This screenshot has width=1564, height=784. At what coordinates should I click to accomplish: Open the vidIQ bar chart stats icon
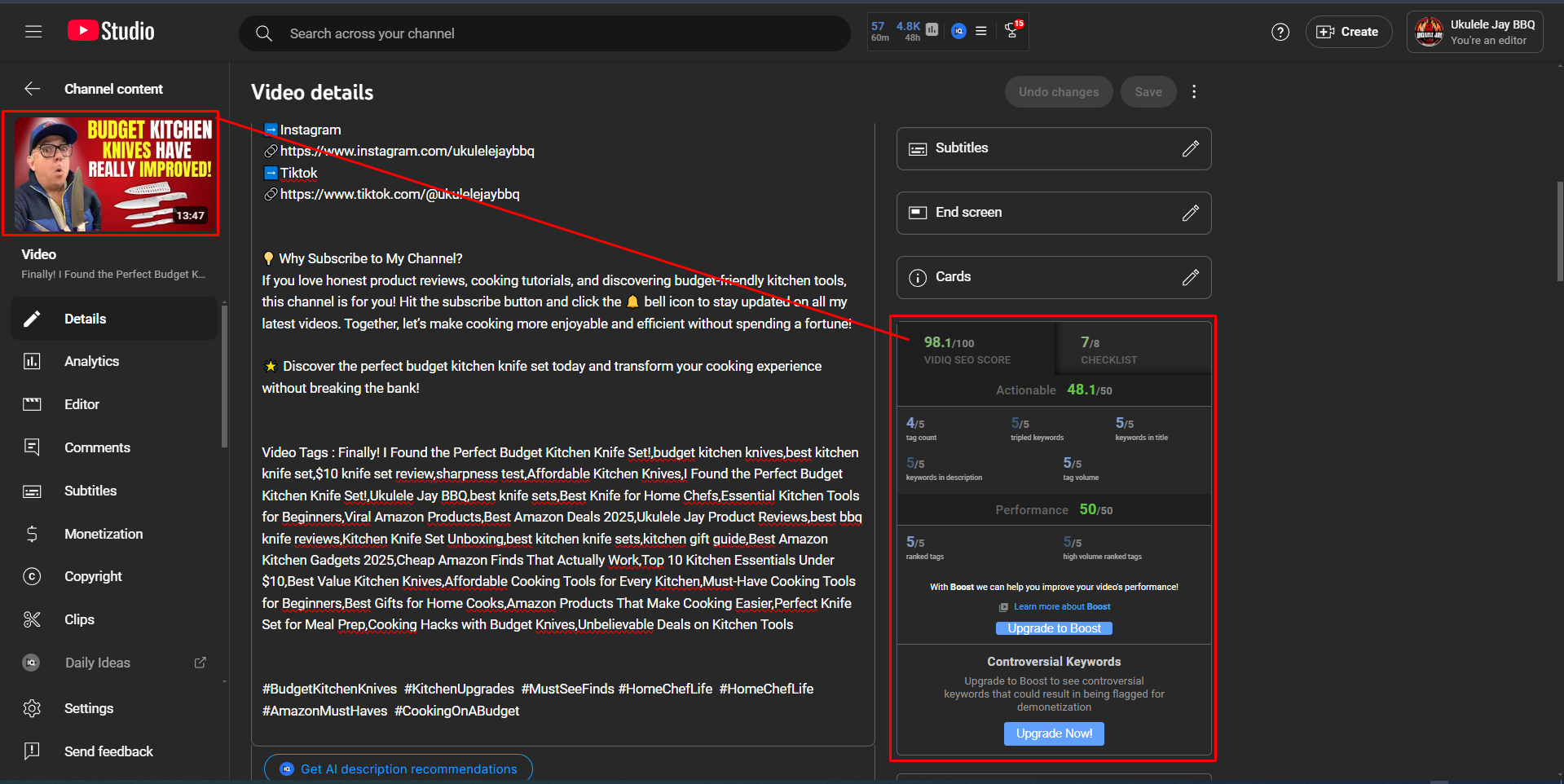pyautogui.click(x=932, y=30)
